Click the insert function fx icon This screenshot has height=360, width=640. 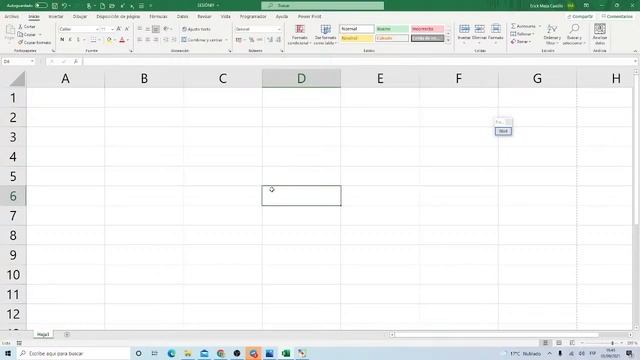[x=76, y=62]
